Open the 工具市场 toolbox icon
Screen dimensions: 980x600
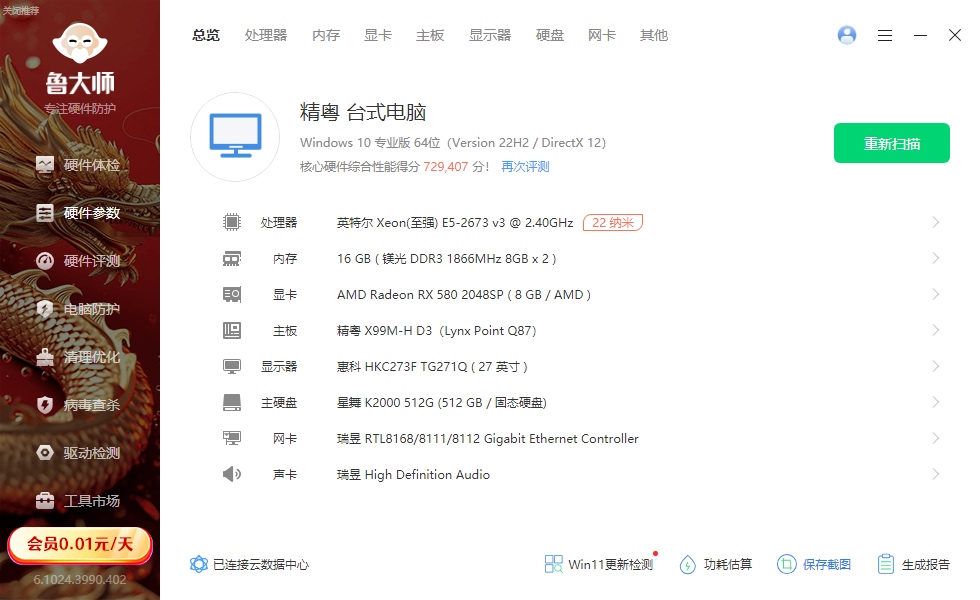[x=45, y=501]
